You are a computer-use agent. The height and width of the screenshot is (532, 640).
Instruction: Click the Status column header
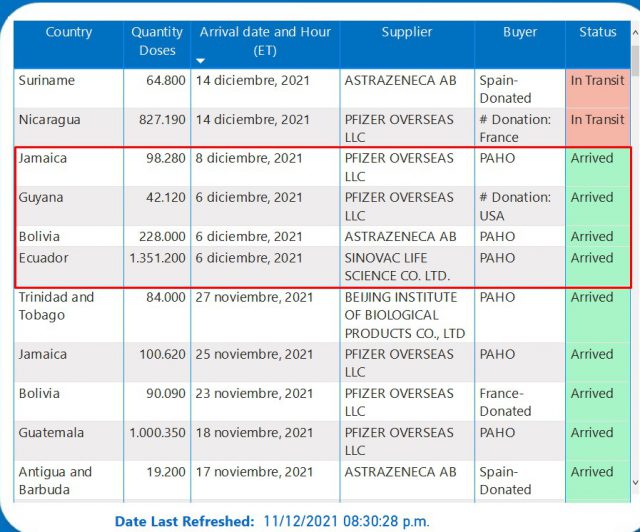click(597, 32)
